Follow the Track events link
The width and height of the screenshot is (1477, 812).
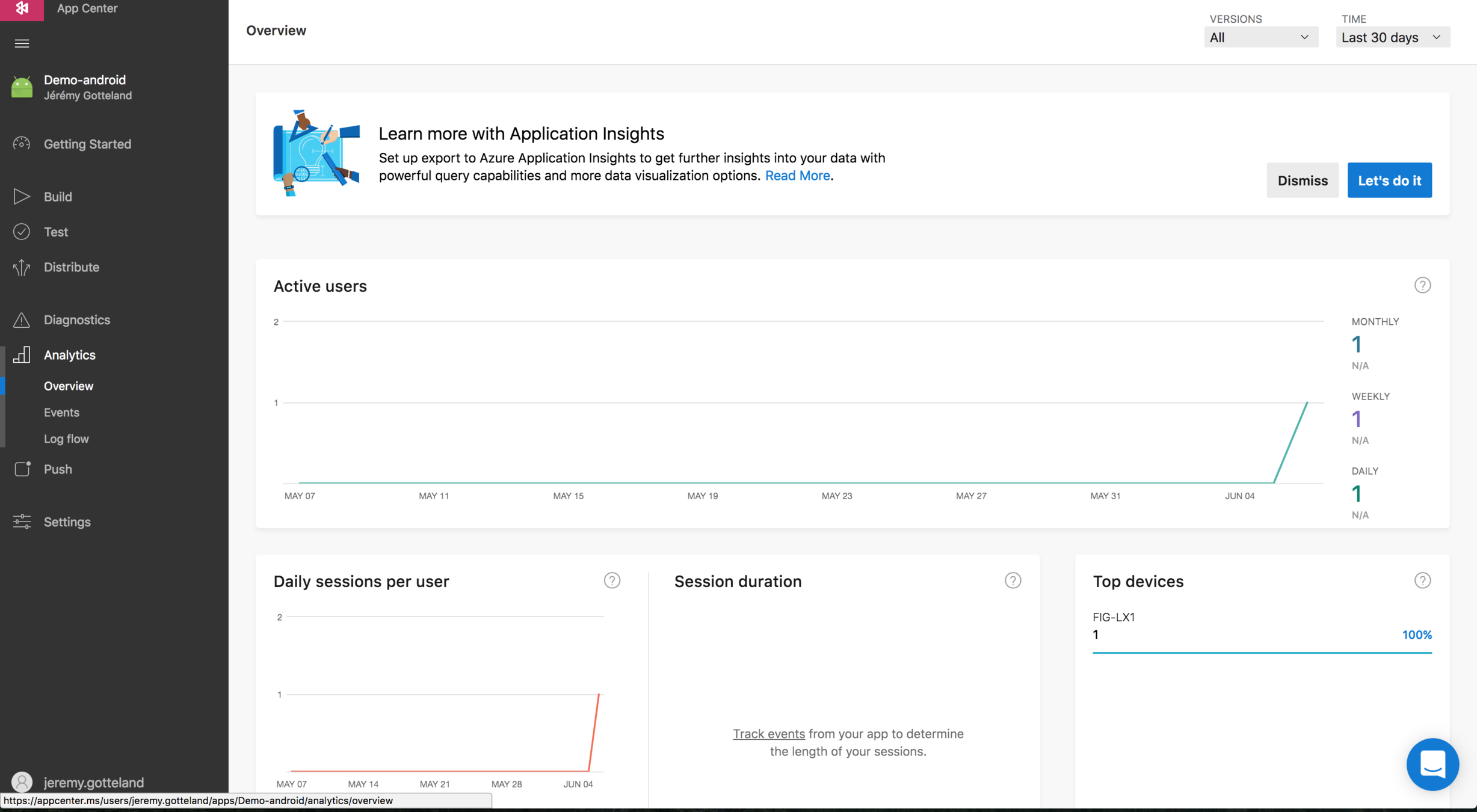(768, 734)
